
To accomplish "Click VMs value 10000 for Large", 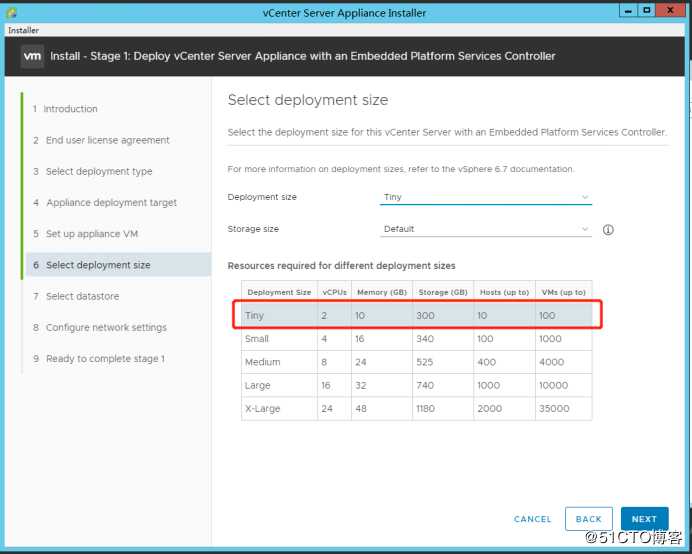I will [x=553, y=385].
